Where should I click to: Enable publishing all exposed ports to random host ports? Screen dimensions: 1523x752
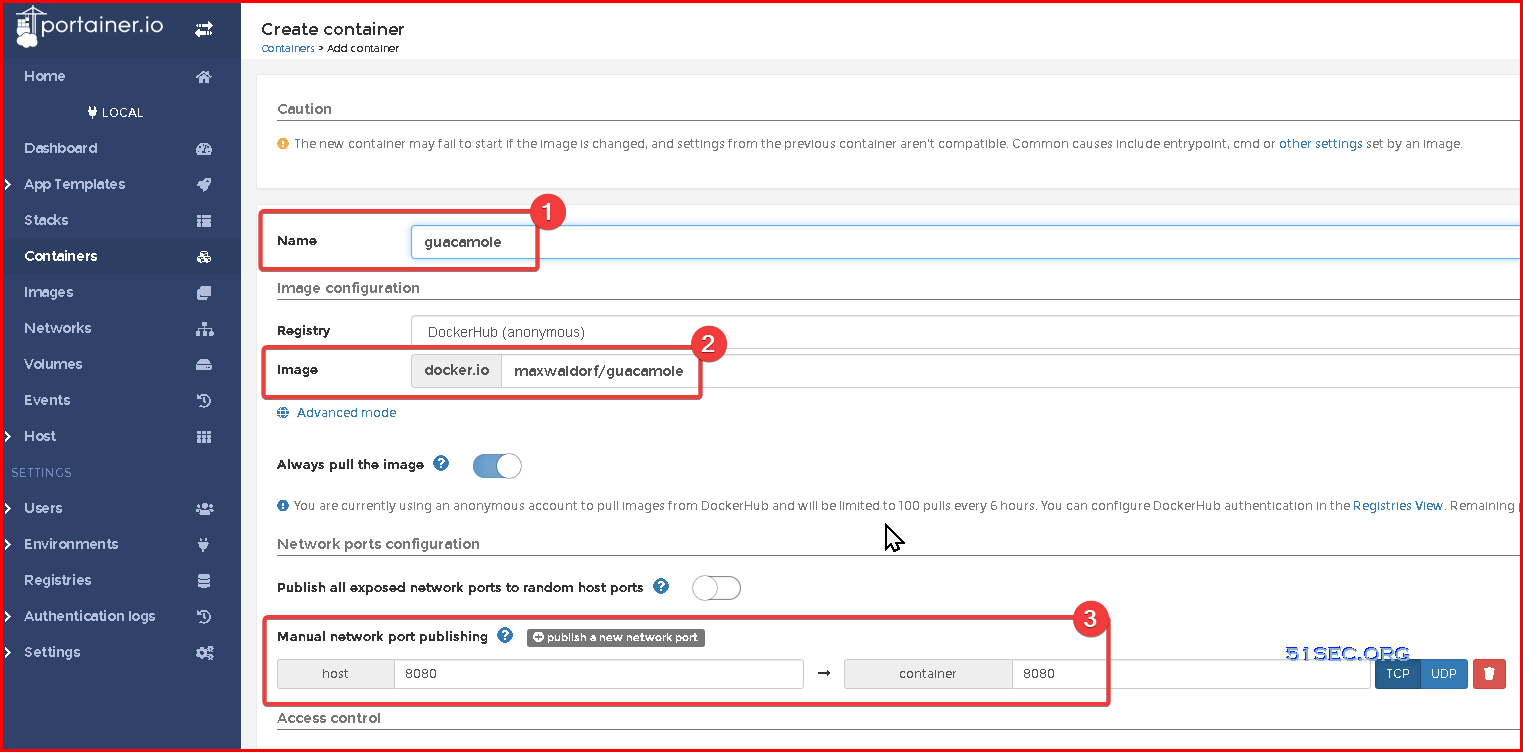(716, 588)
